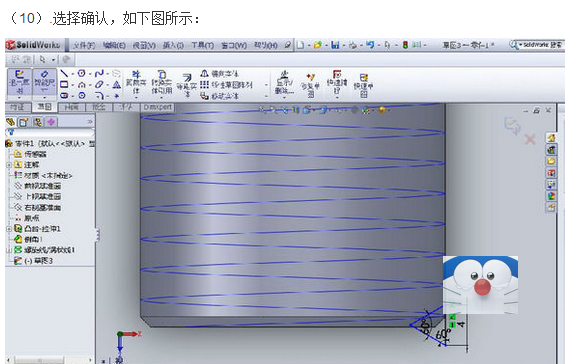Viewport: 568px width, 364px height.
Task: Open the Line tool dropdown arrow
Action: 73,74
